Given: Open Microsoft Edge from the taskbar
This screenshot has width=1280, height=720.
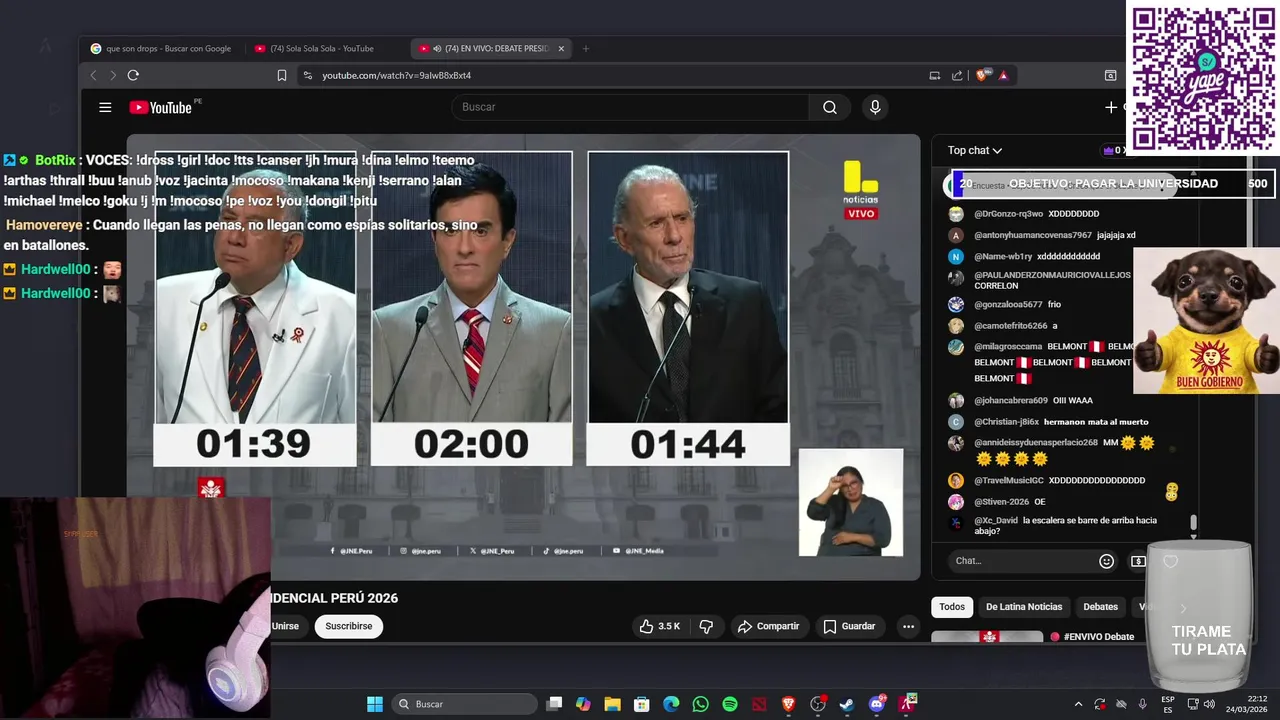Looking at the screenshot, I should tap(671, 704).
